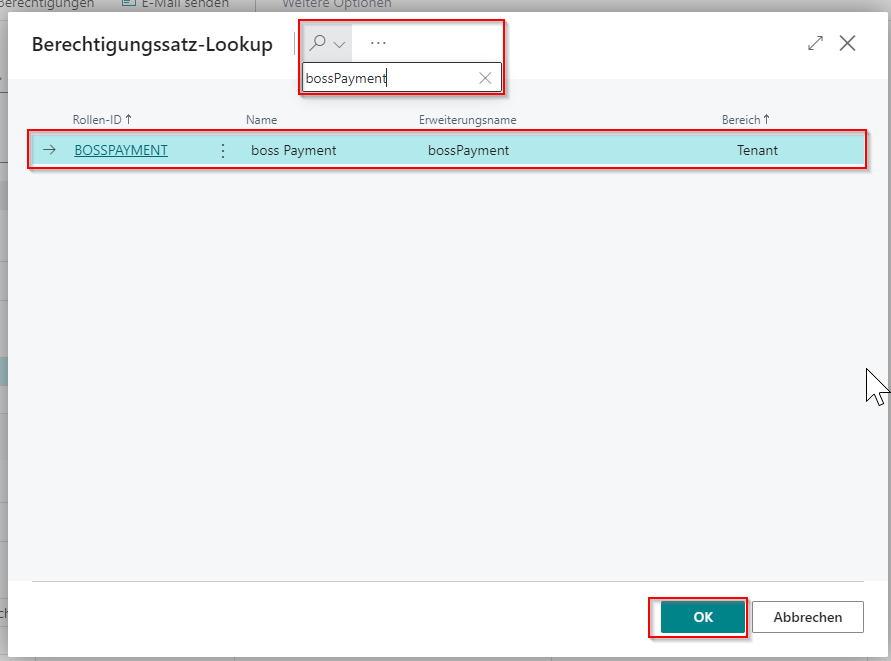Click the Erweiterungsname column header
Screen dimensions: 891x661
click(467, 120)
